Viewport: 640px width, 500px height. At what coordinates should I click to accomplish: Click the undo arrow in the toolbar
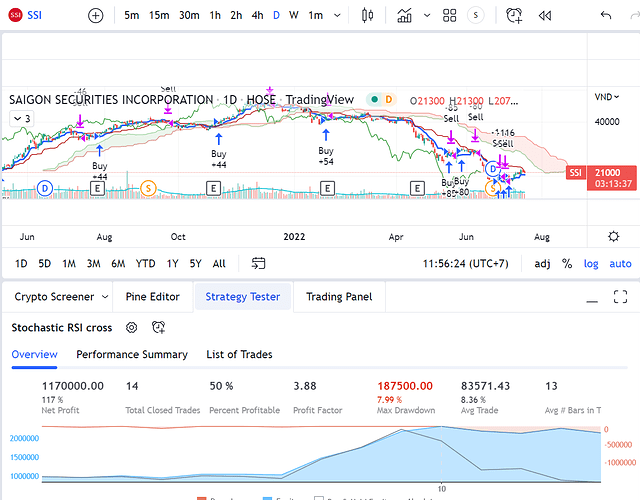pos(606,15)
